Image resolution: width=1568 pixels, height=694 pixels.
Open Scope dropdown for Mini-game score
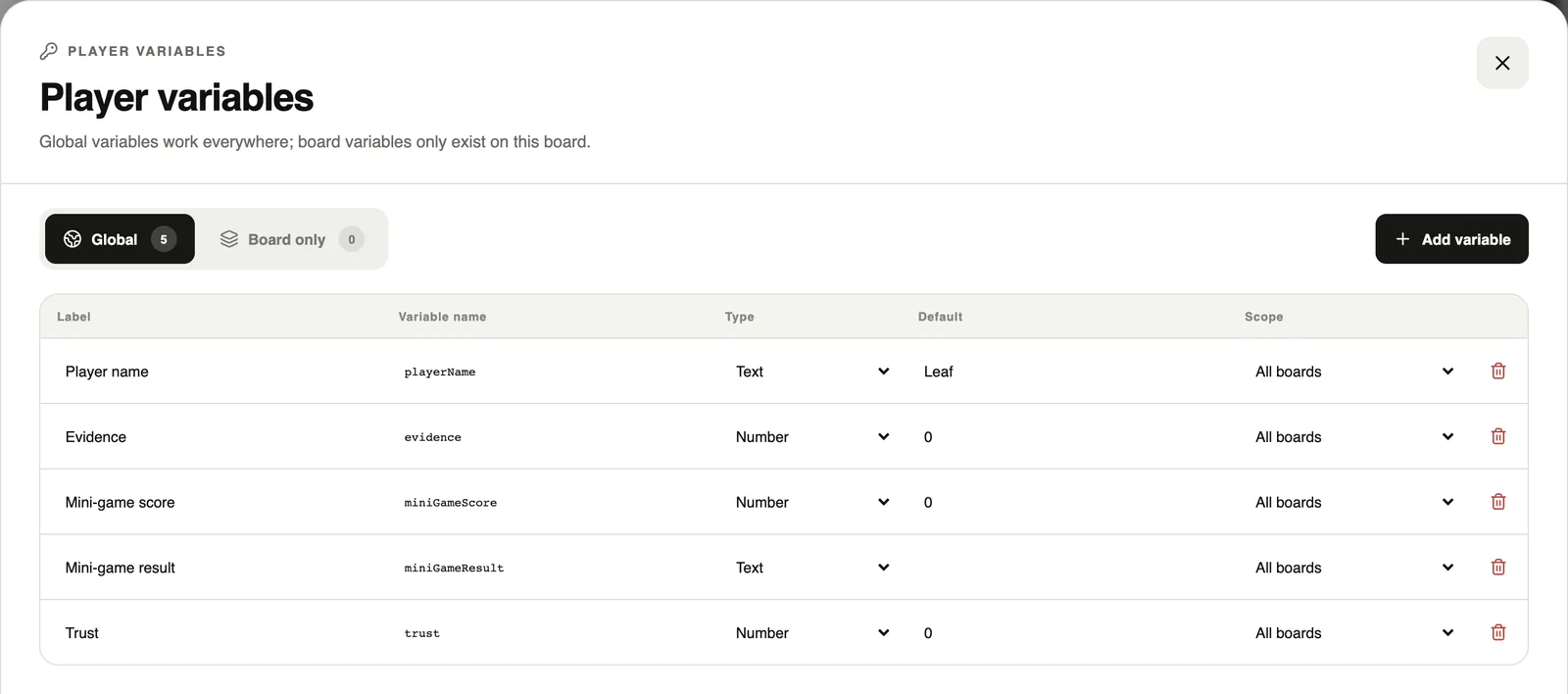pyautogui.click(x=1354, y=502)
